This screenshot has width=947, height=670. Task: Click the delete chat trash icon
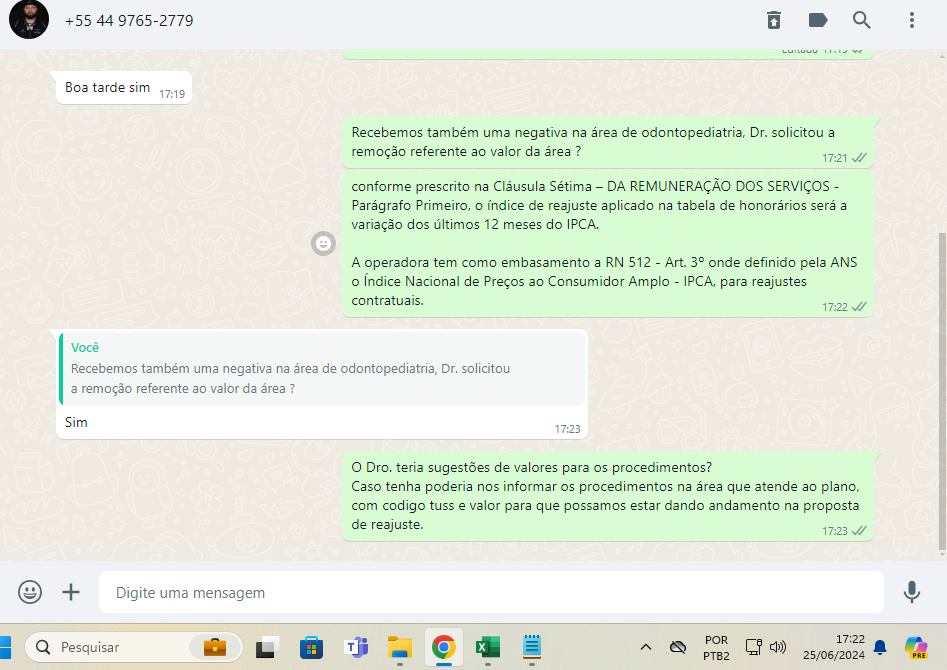[774, 20]
